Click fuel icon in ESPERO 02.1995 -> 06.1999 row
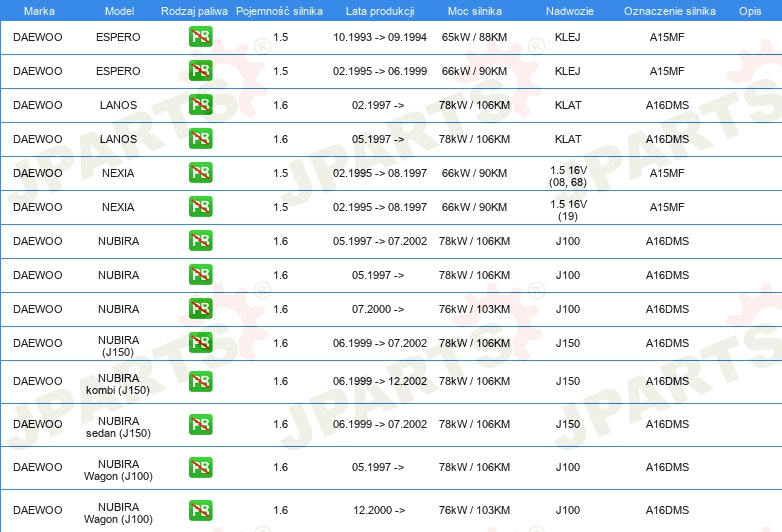This screenshot has width=782, height=532. 200,70
